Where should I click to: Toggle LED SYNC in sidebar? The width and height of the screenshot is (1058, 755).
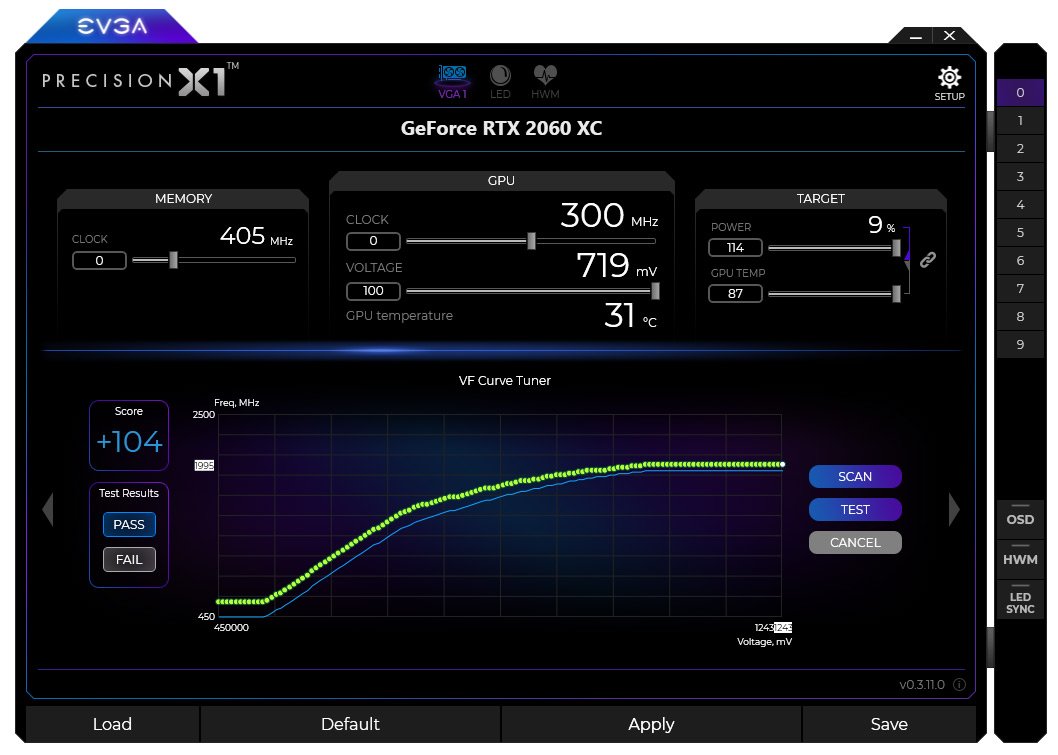click(1020, 602)
